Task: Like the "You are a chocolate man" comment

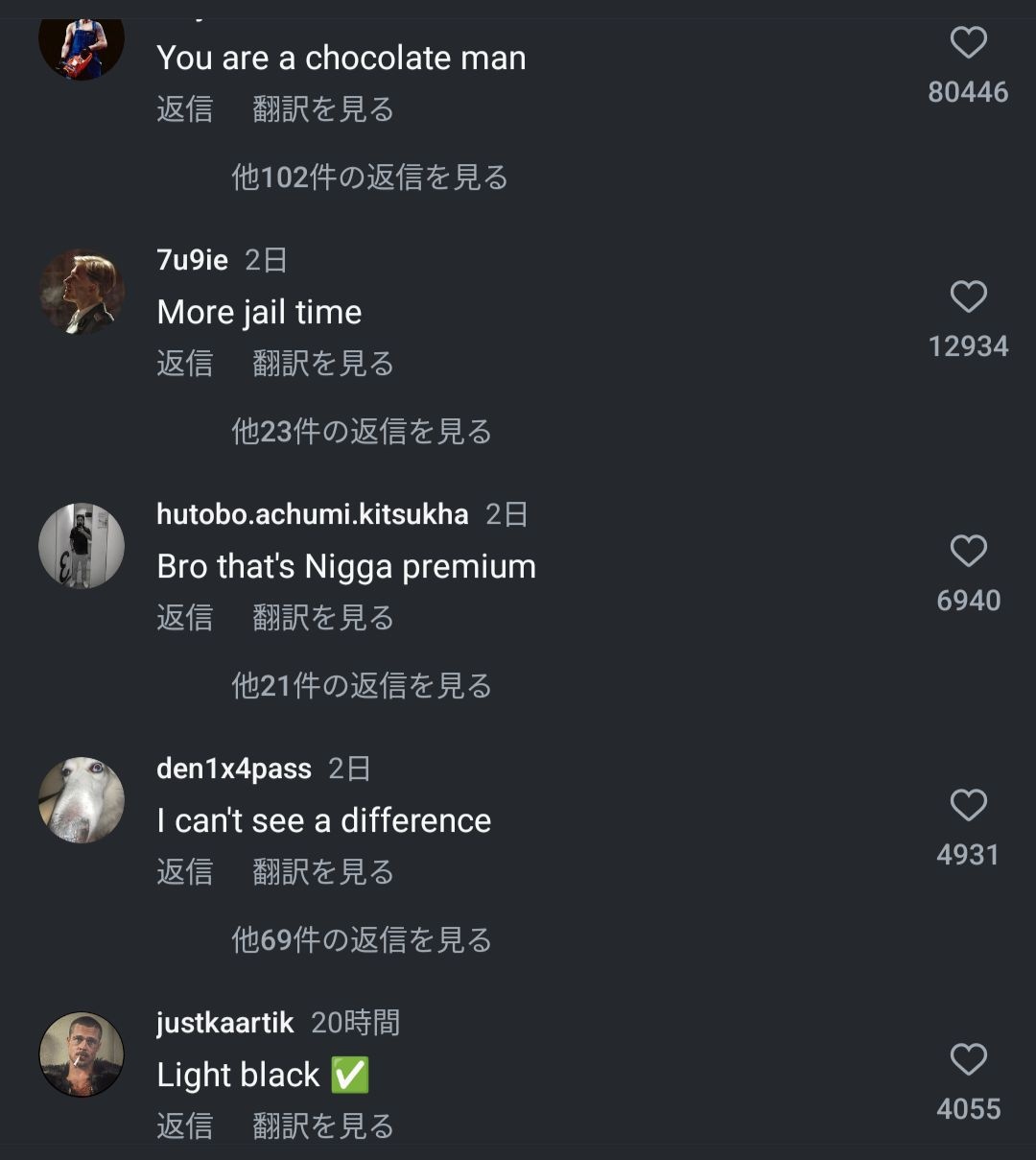Action: point(968,43)
